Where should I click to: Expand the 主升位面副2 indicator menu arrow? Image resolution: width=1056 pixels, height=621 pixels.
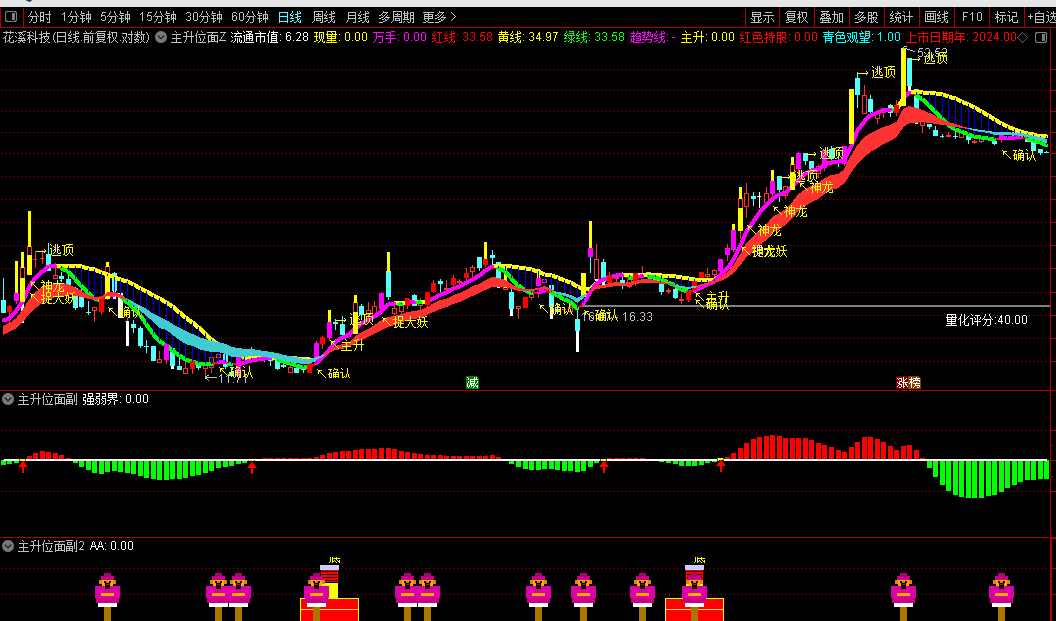[x=8, y=546]
